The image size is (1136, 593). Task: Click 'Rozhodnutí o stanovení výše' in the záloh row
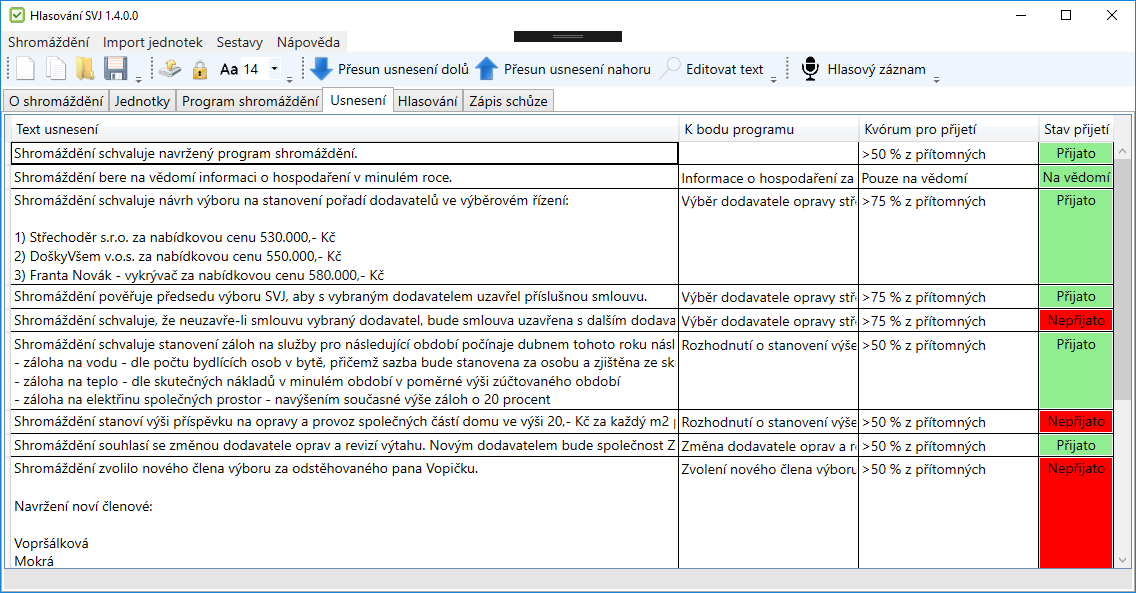768,371
